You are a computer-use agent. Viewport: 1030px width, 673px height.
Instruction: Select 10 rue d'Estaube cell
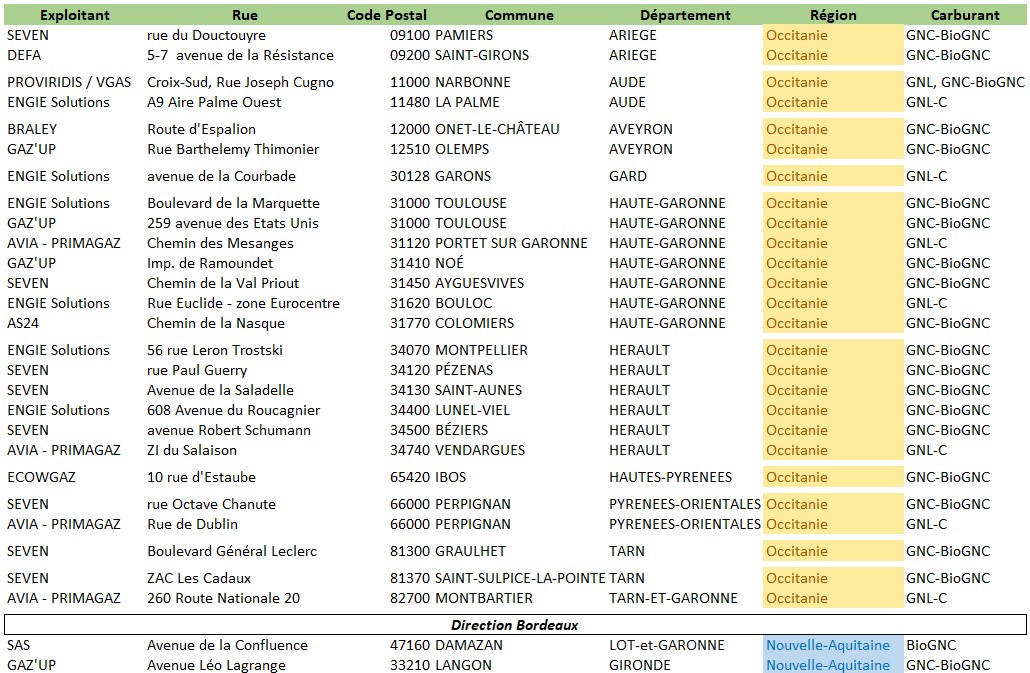[x=201, y=477]
